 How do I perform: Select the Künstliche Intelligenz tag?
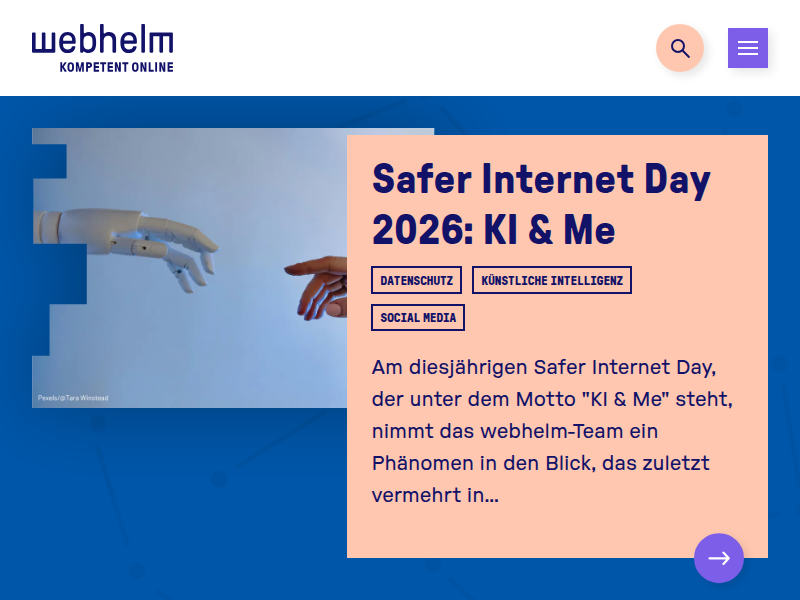[552, 280]
